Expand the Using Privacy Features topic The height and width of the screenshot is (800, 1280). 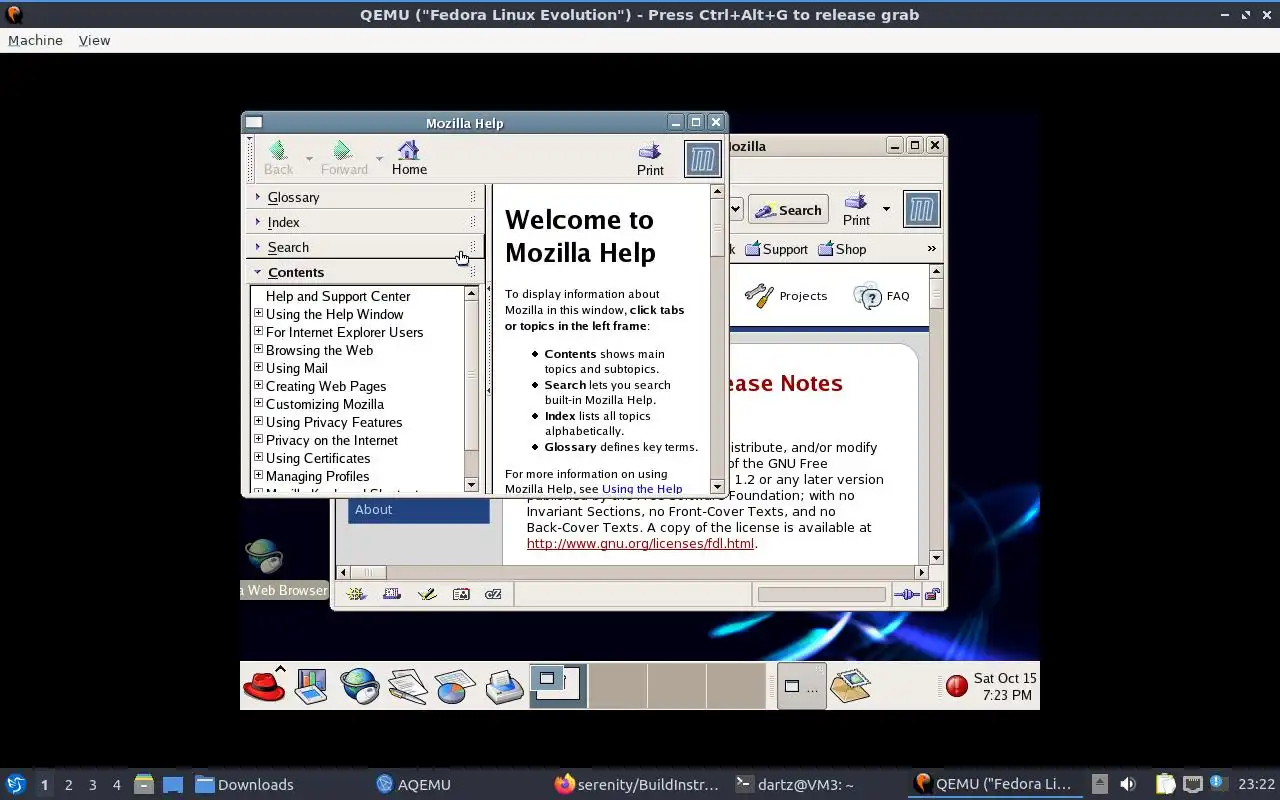click(x=258, y=421)
